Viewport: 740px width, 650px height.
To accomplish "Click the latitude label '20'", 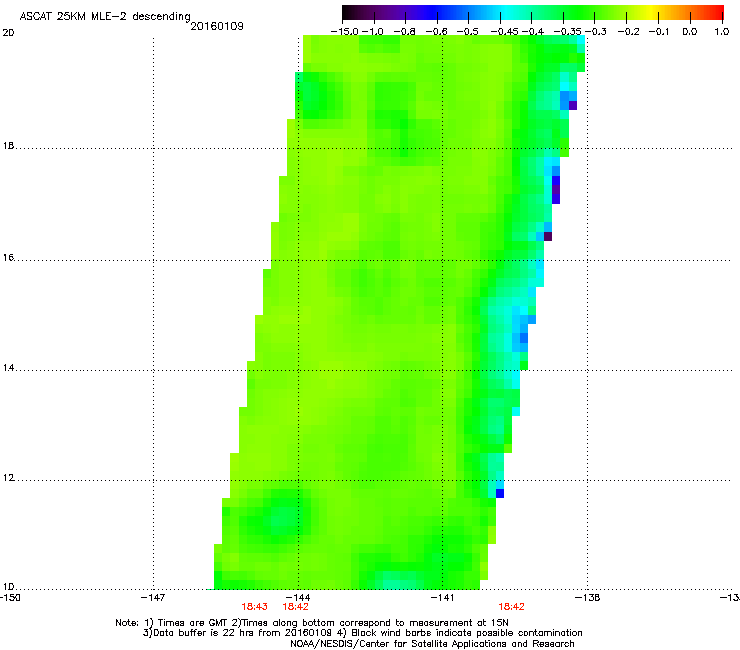I will [x=8, y=33].
